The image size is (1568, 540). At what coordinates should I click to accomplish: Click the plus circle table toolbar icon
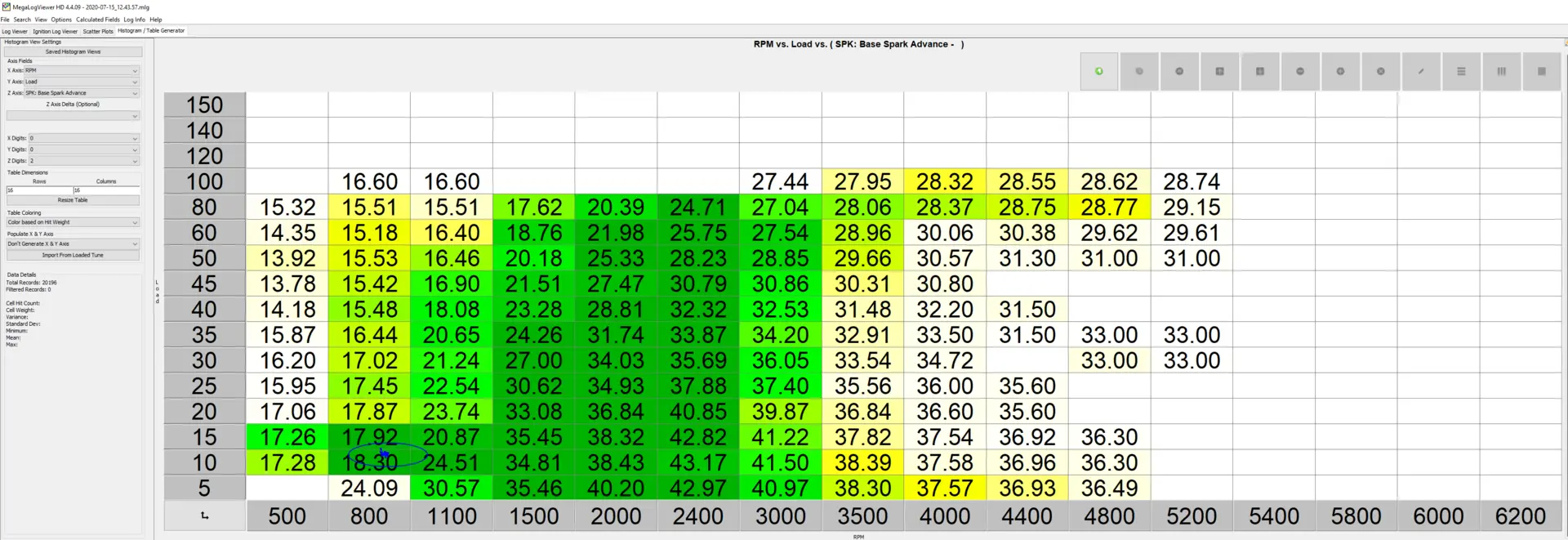1340,71
